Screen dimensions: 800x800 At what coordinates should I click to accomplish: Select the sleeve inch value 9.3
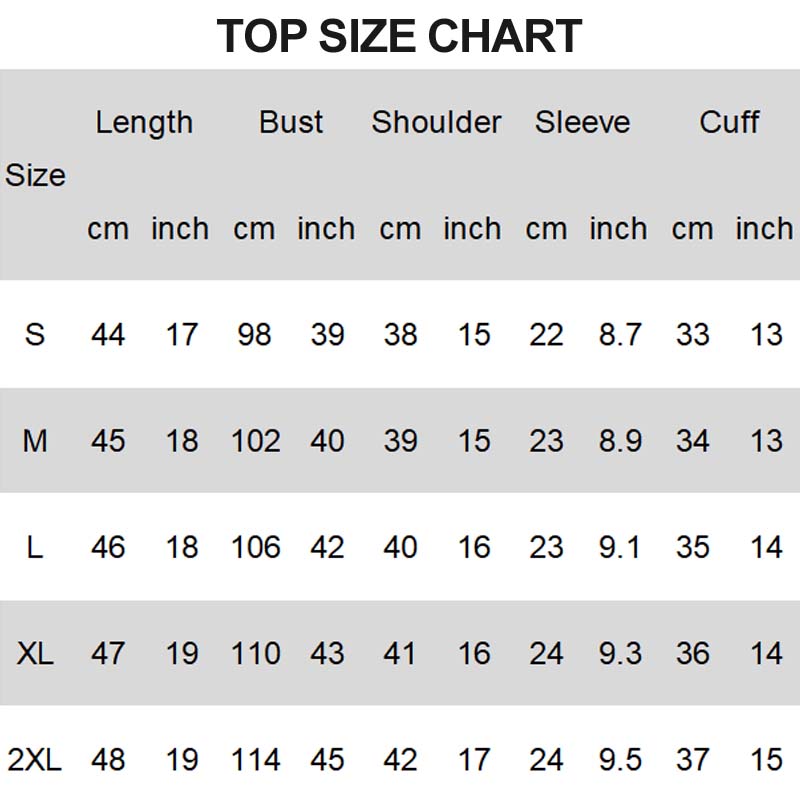pos(620,654)
